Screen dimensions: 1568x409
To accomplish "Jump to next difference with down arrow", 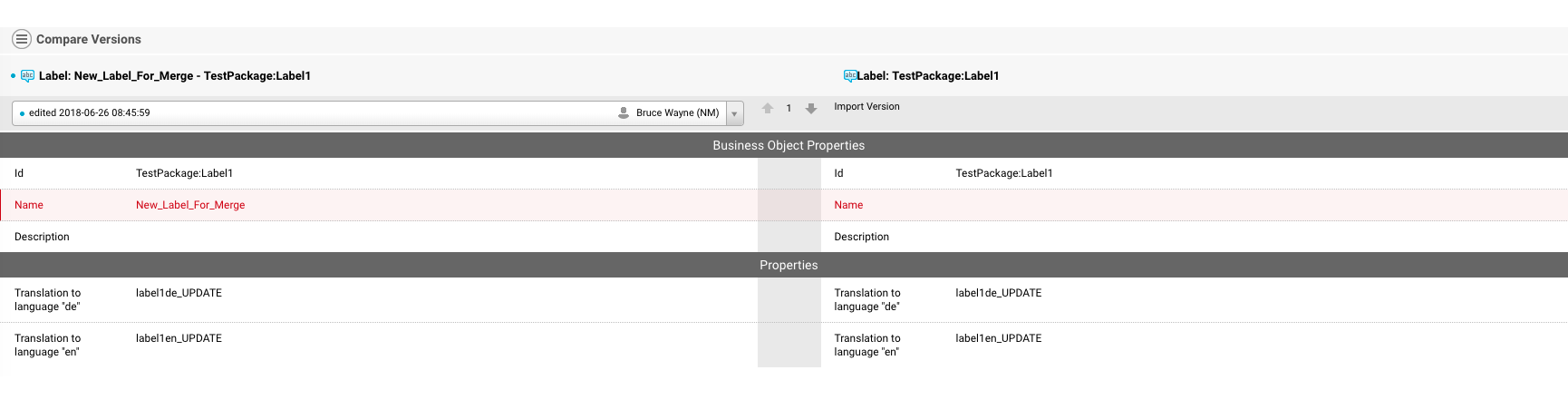I will coord(811,109).
